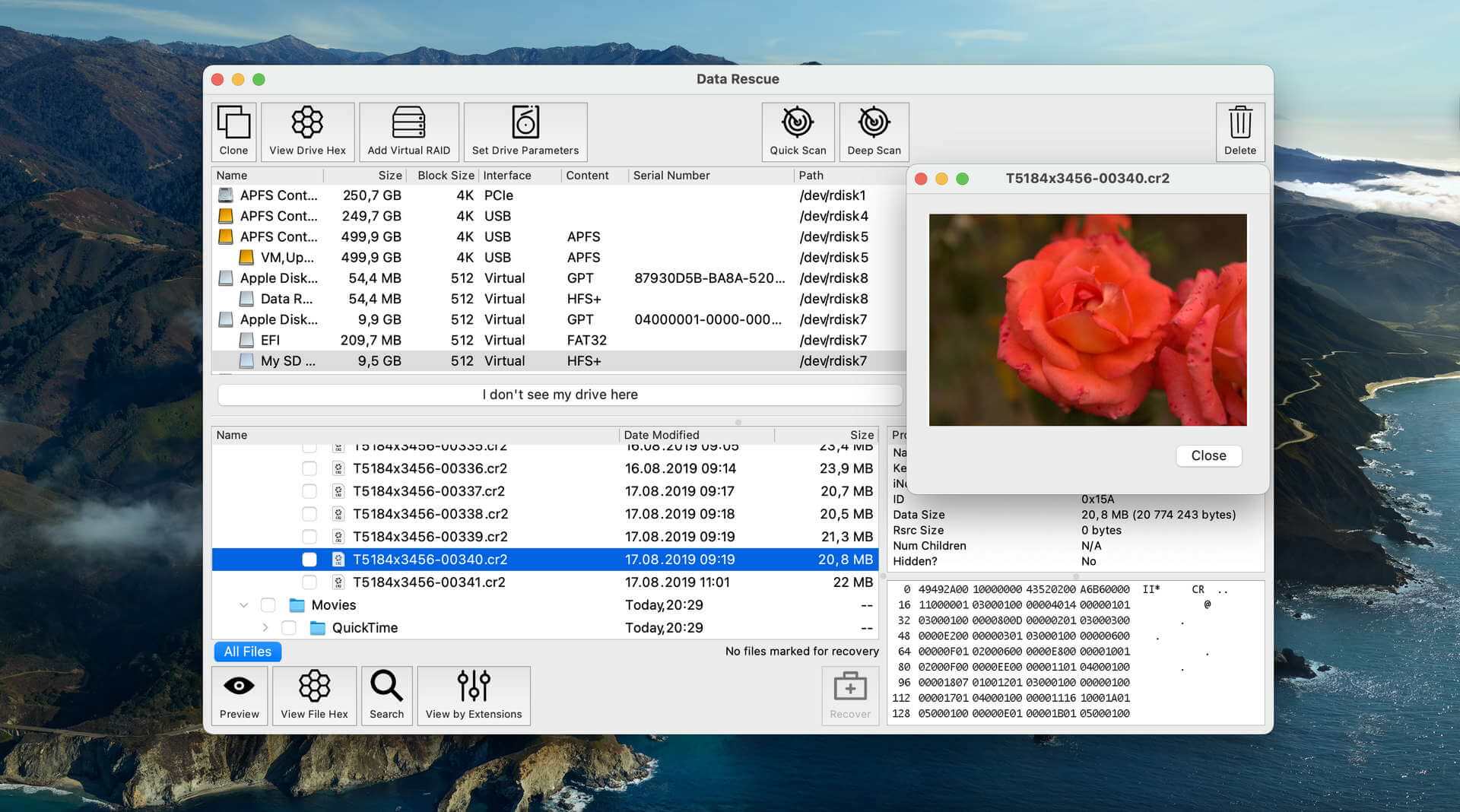Screen dimensions: 1460x812
Task: Open View by Extensions
Action: point(473,696)
